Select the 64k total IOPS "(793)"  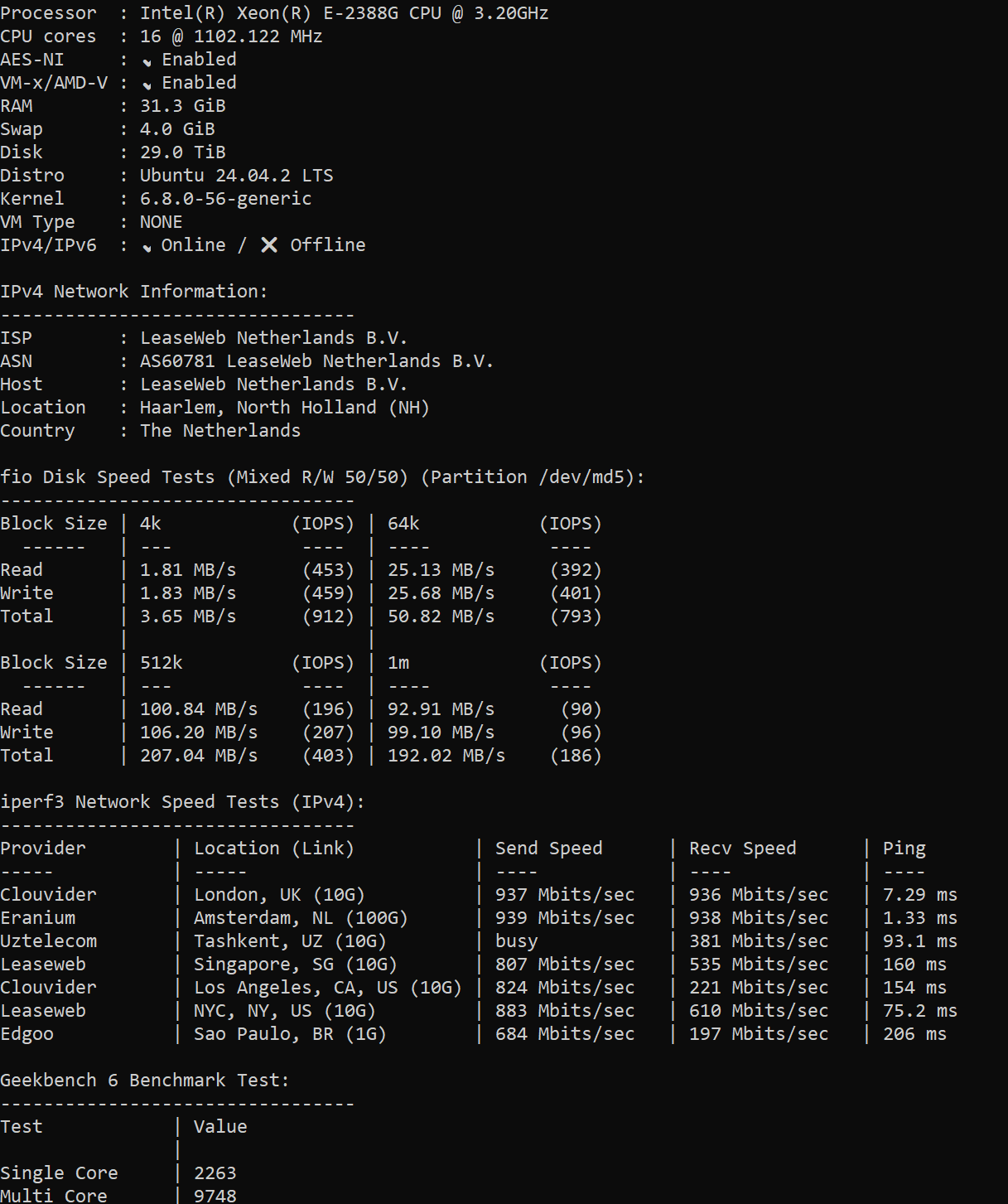(576, 617)
